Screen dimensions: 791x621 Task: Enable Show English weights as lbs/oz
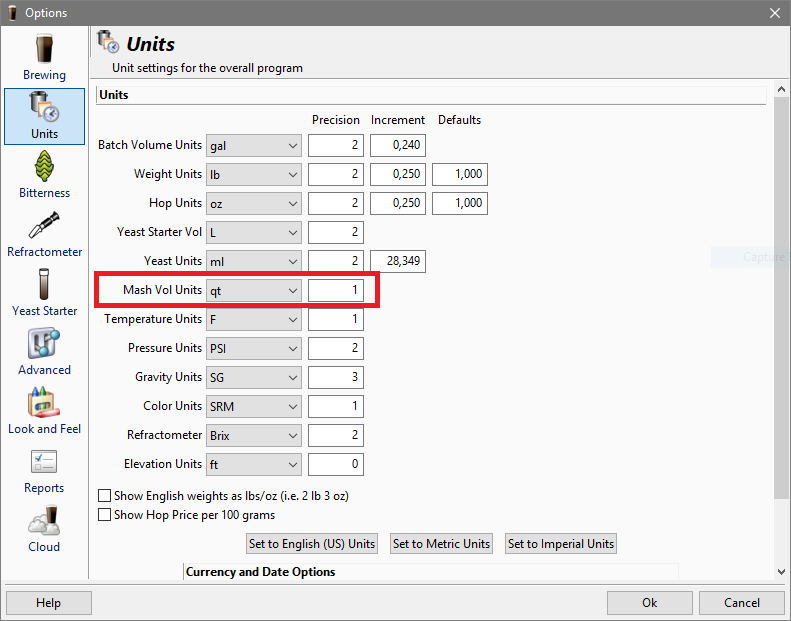[104, 496]
